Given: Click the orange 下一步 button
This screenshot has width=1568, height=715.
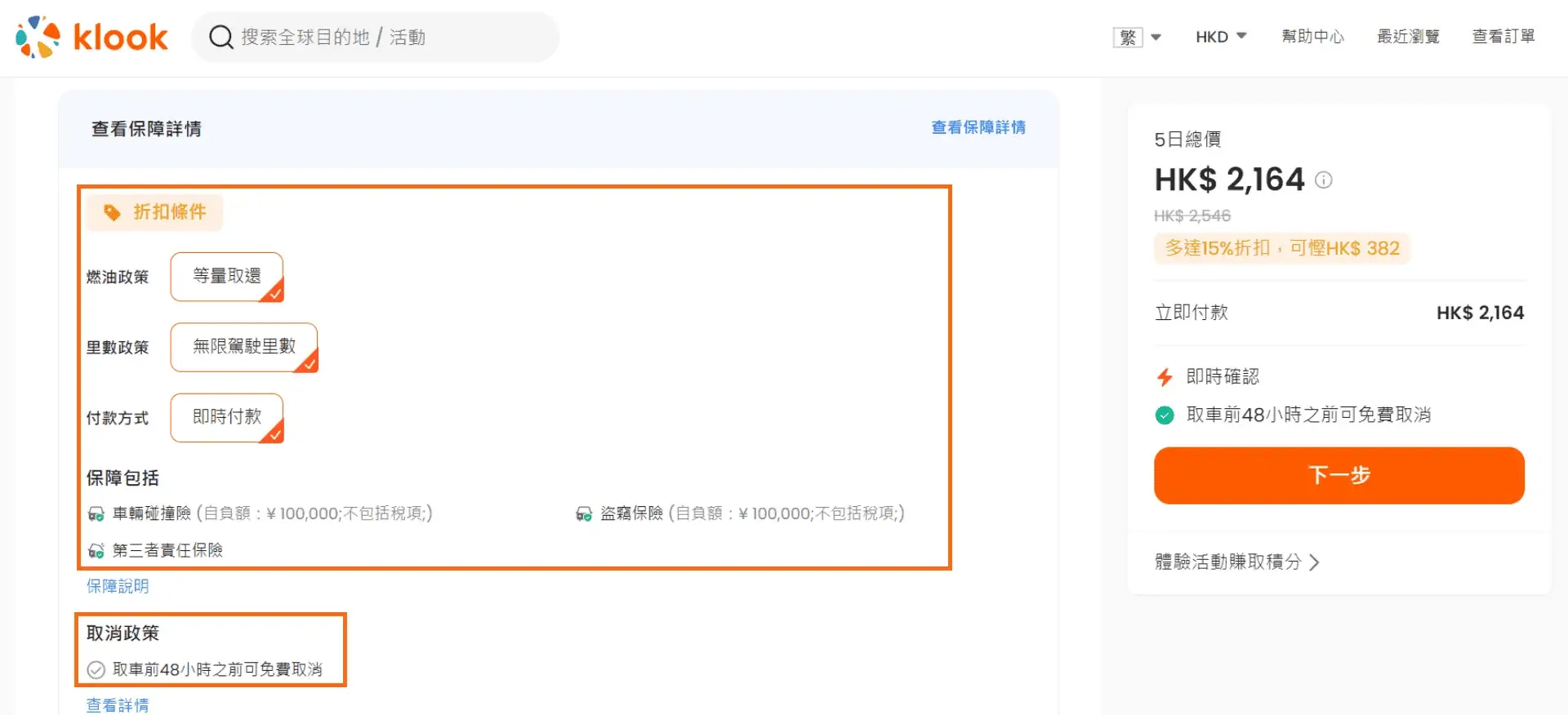Looking at the screenshot, I should click(x=1339, y=475).
